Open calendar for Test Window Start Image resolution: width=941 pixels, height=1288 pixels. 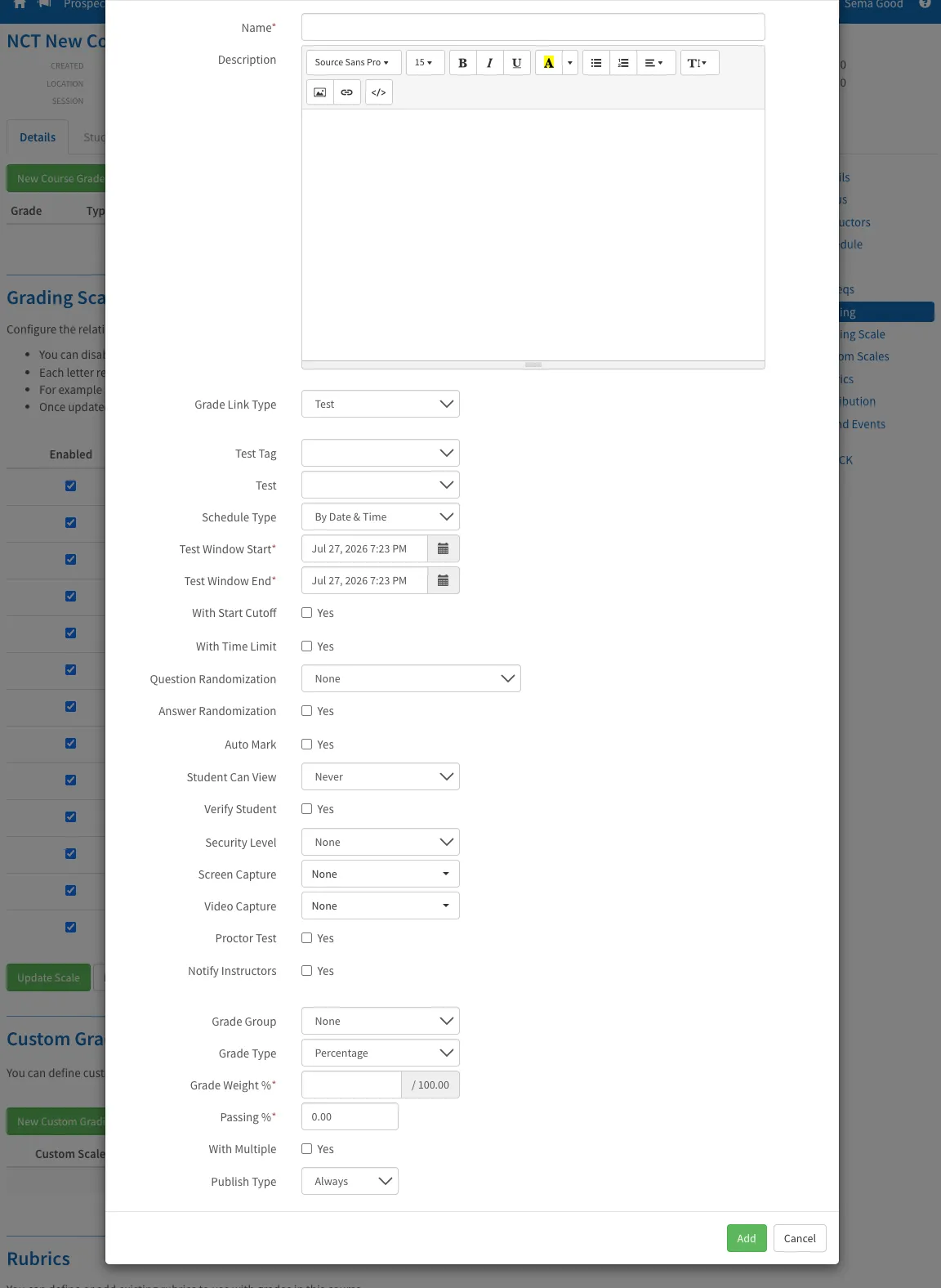click(444, 549)
